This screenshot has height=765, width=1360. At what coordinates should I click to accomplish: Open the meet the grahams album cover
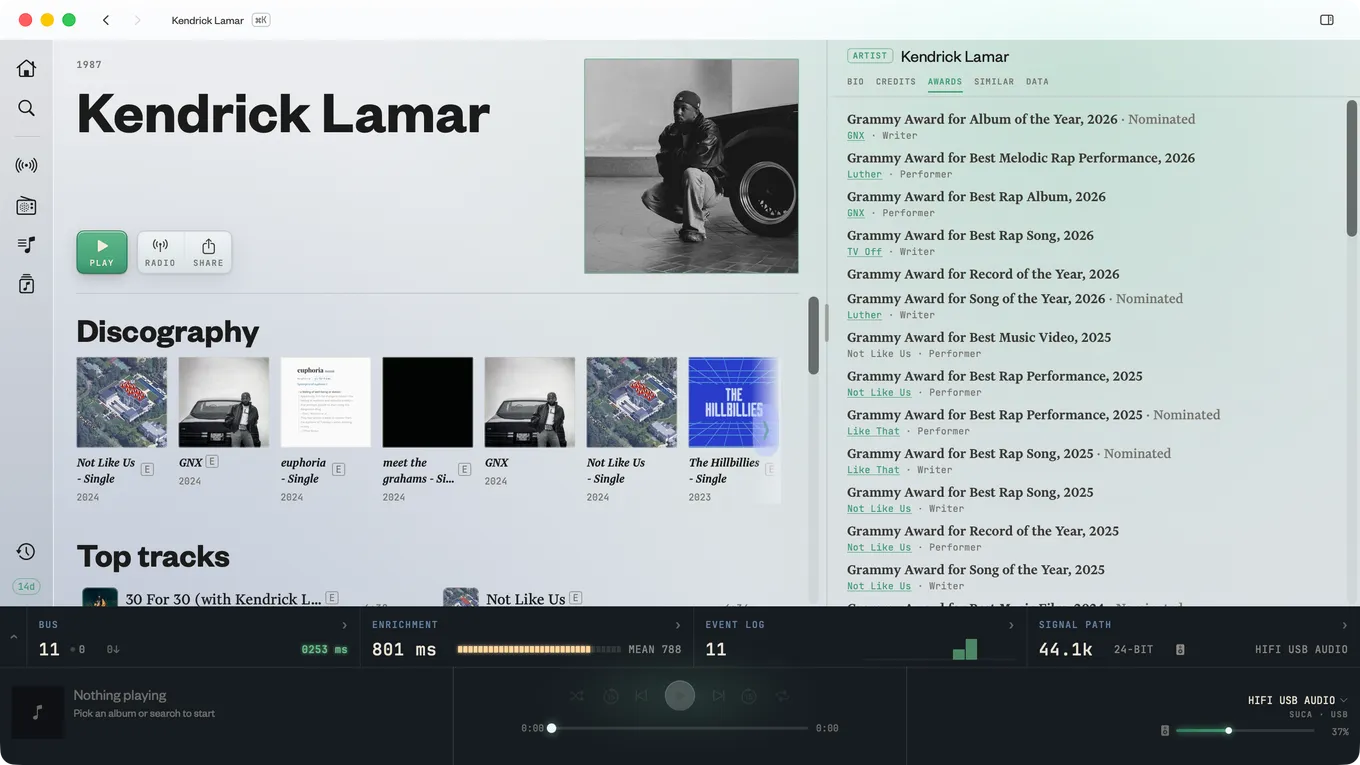428,402
